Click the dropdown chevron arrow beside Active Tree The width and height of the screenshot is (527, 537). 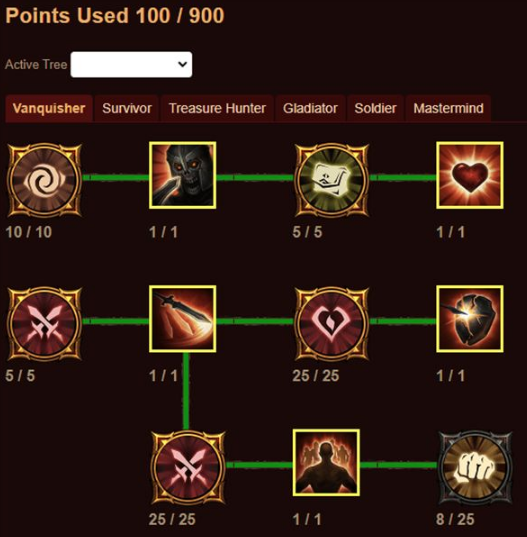pyautogui.click(x=183, y=64)
